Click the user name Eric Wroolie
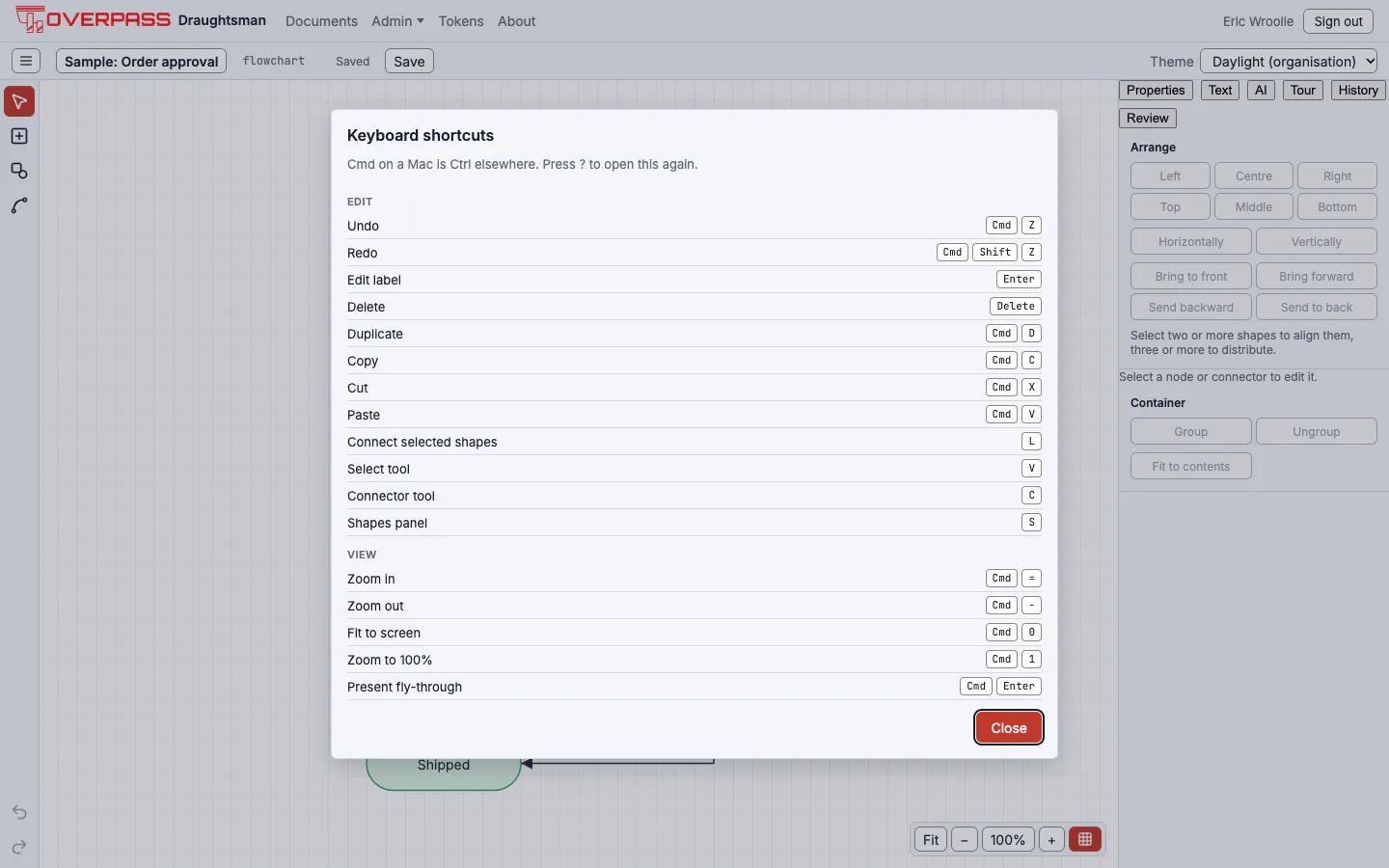 (1258, 21)
